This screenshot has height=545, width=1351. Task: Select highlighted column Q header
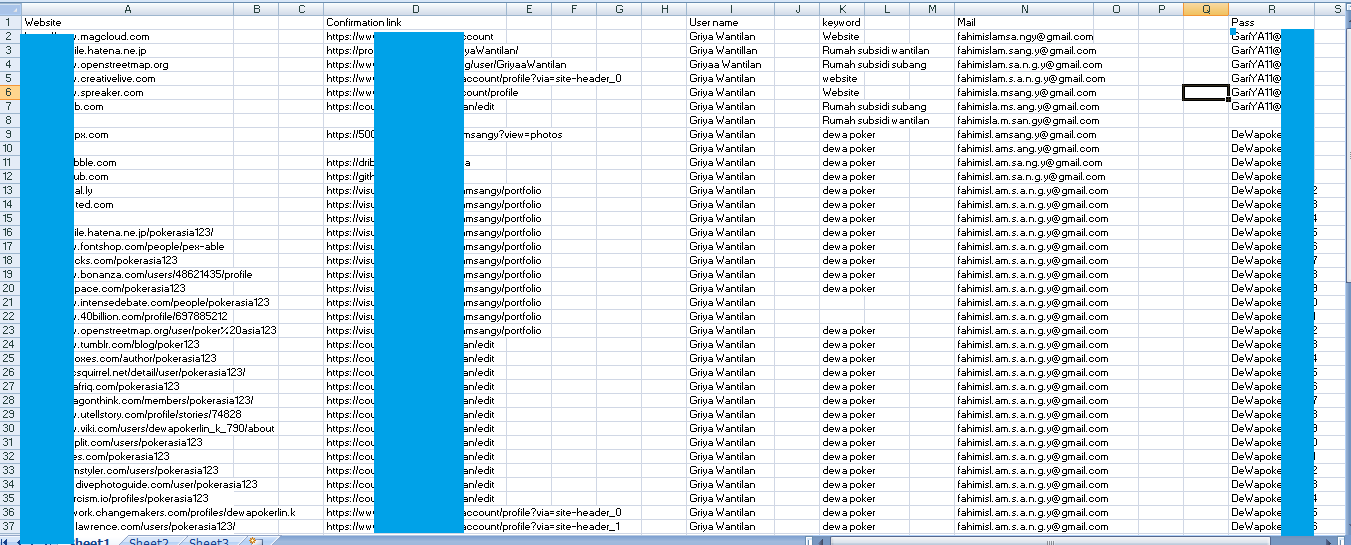[1206, 8]
